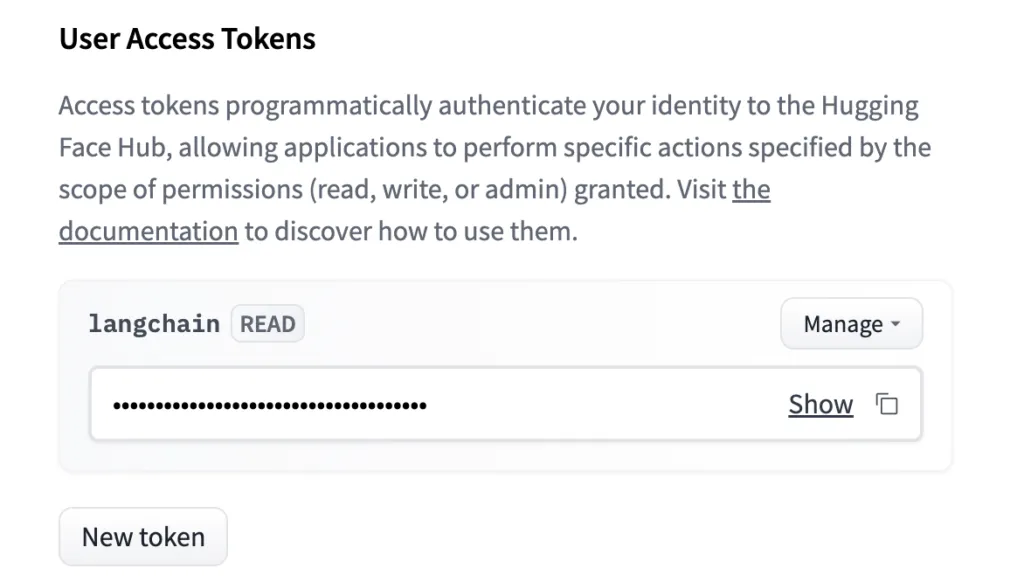The height and width of the screenshot is (582, 1024).
Task: Reveal the hidden token via Show
Action: coord(820,404)
